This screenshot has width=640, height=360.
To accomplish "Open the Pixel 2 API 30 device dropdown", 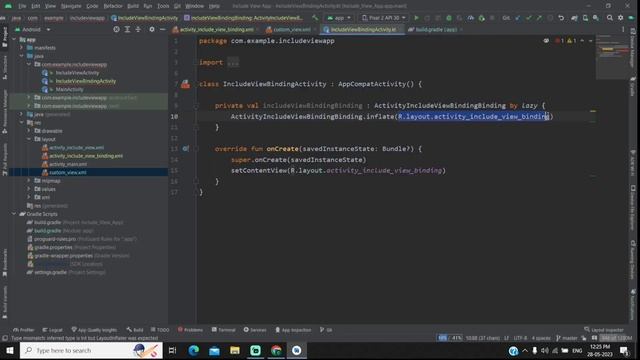I will coord(384,18).
